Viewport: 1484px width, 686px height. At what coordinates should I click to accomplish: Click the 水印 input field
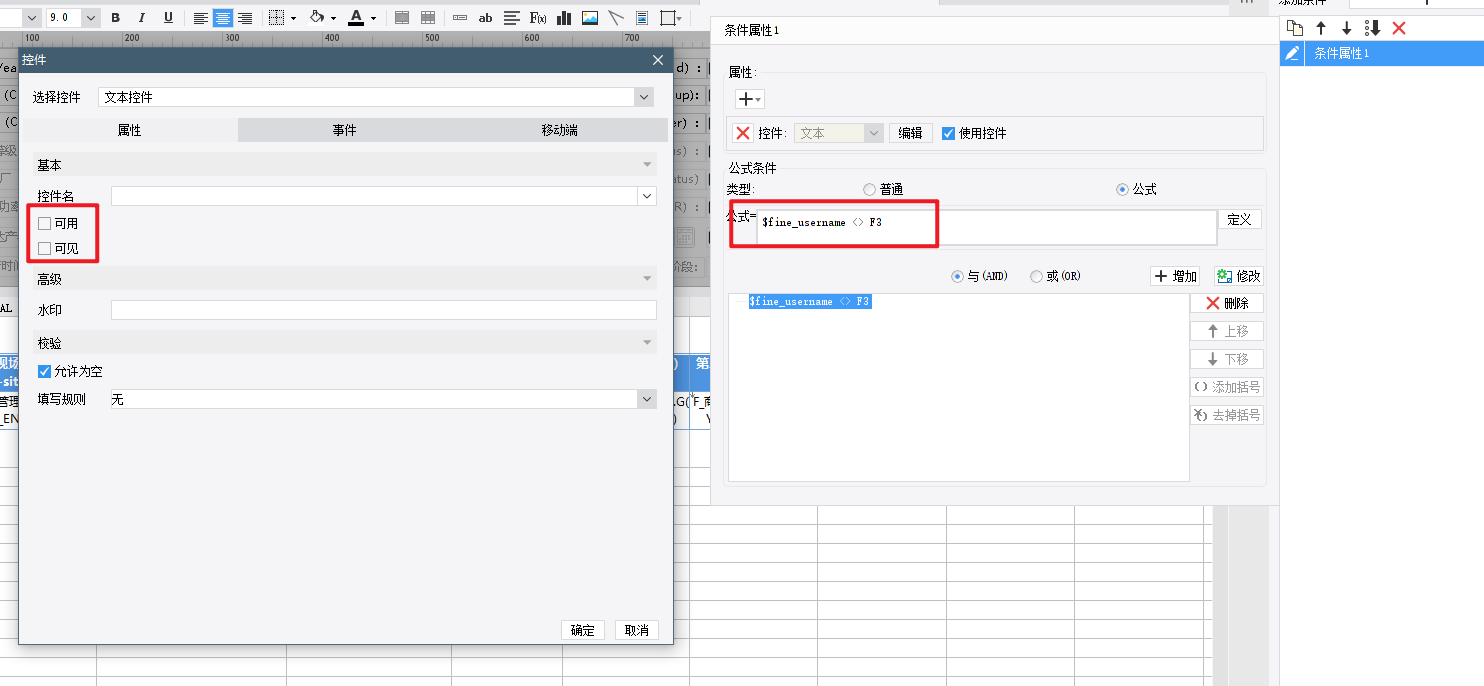tap(384, 310)
